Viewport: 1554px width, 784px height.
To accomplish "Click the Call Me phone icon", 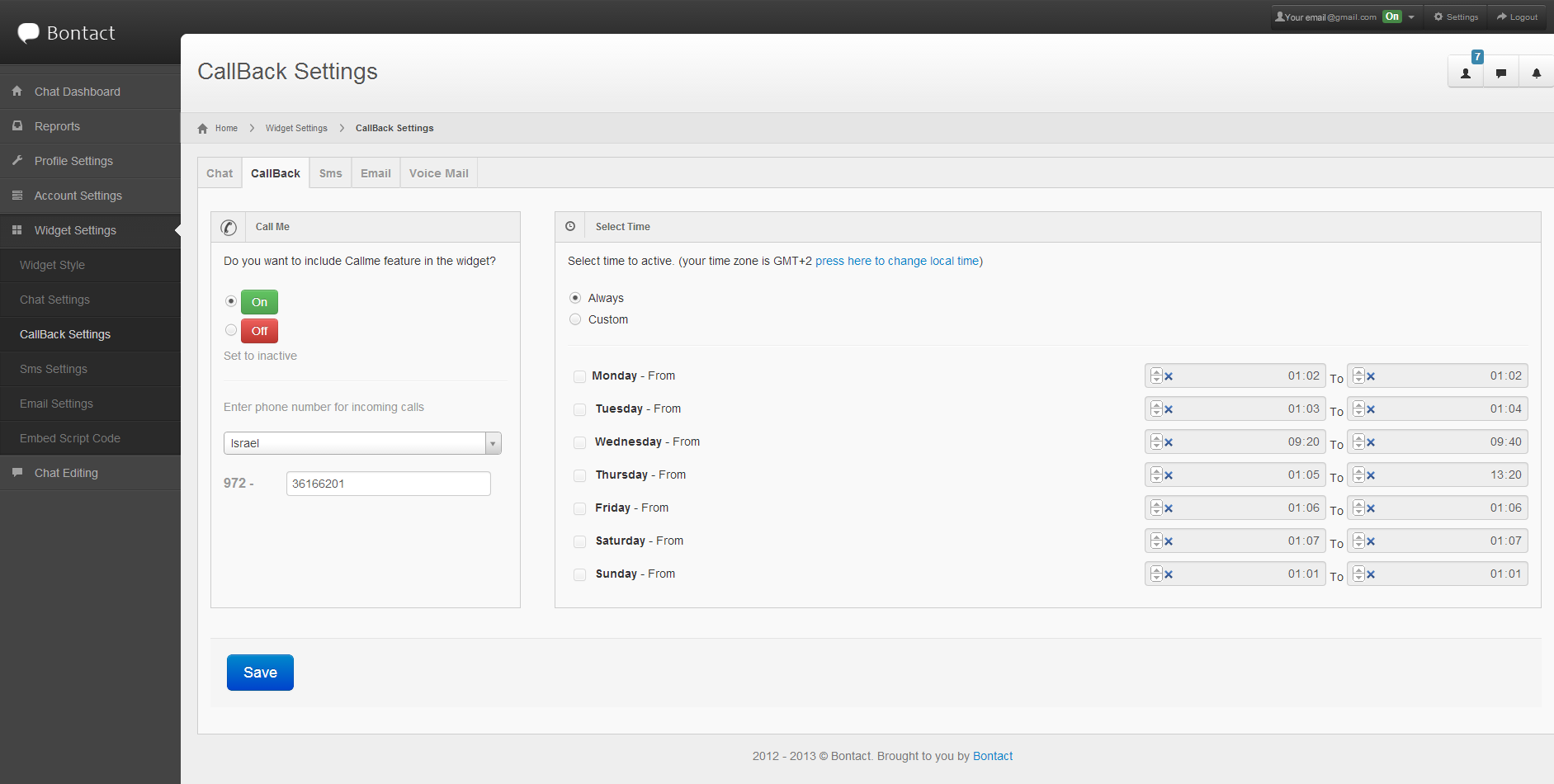I will pos(229,227).
